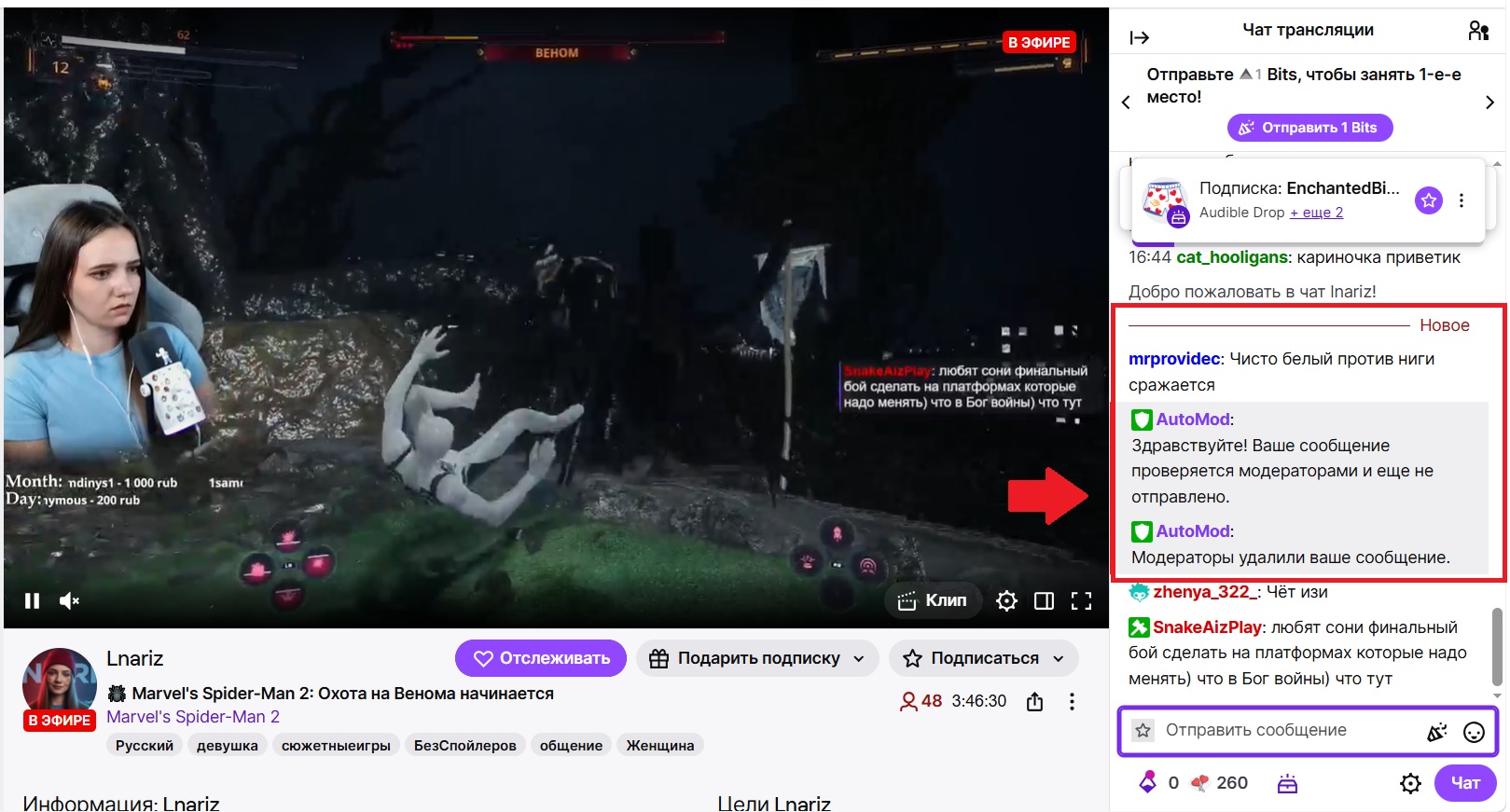
Task: Open the Bits cheer icon in the chat input
Action: [1437, 732]
